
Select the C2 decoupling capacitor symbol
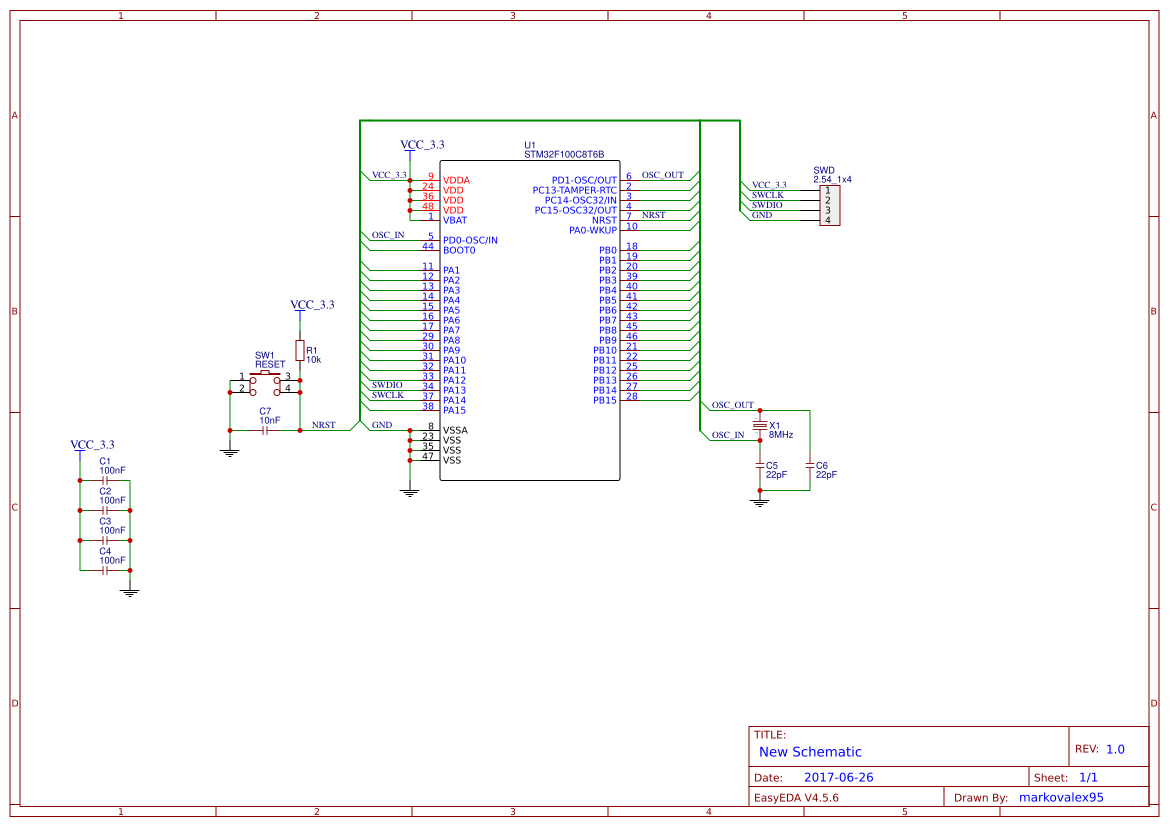[x=104, y=511]
